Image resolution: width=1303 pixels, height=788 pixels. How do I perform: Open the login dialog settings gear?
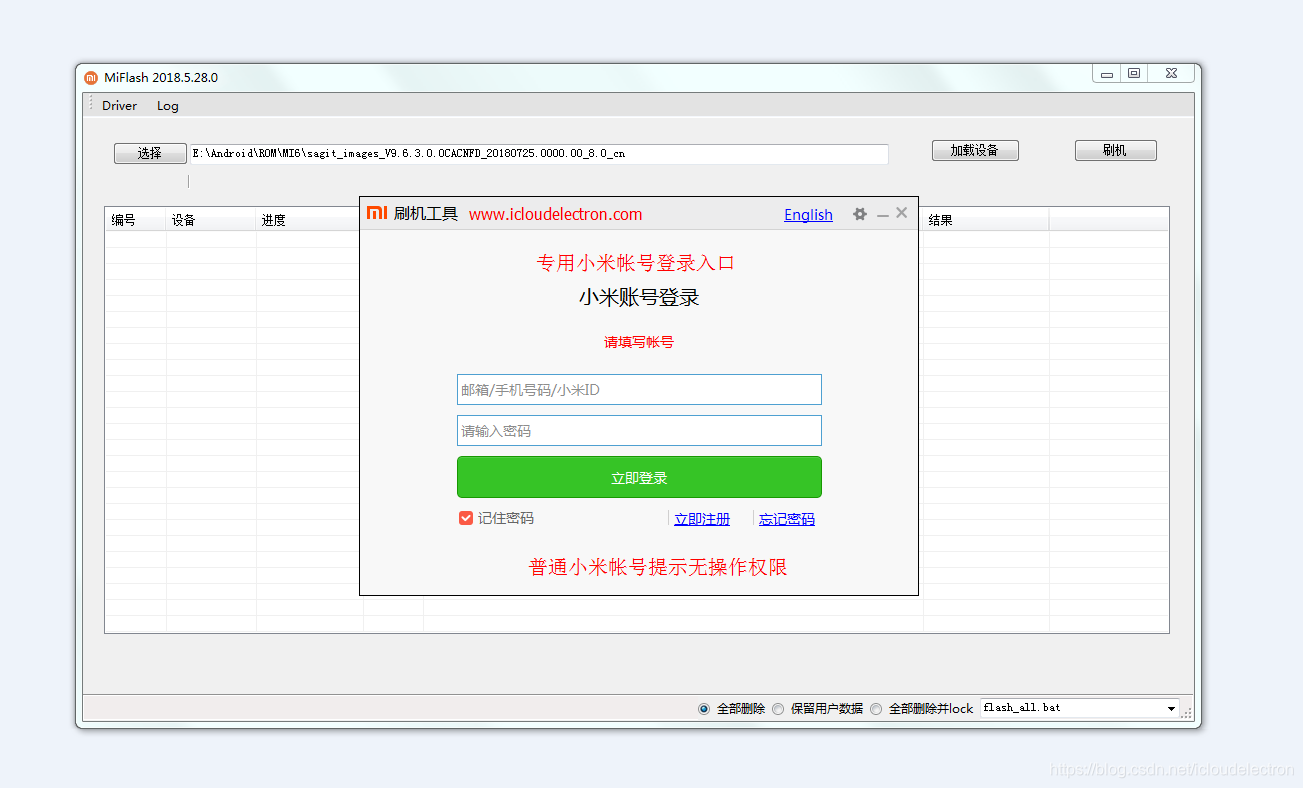click(859, 214)
